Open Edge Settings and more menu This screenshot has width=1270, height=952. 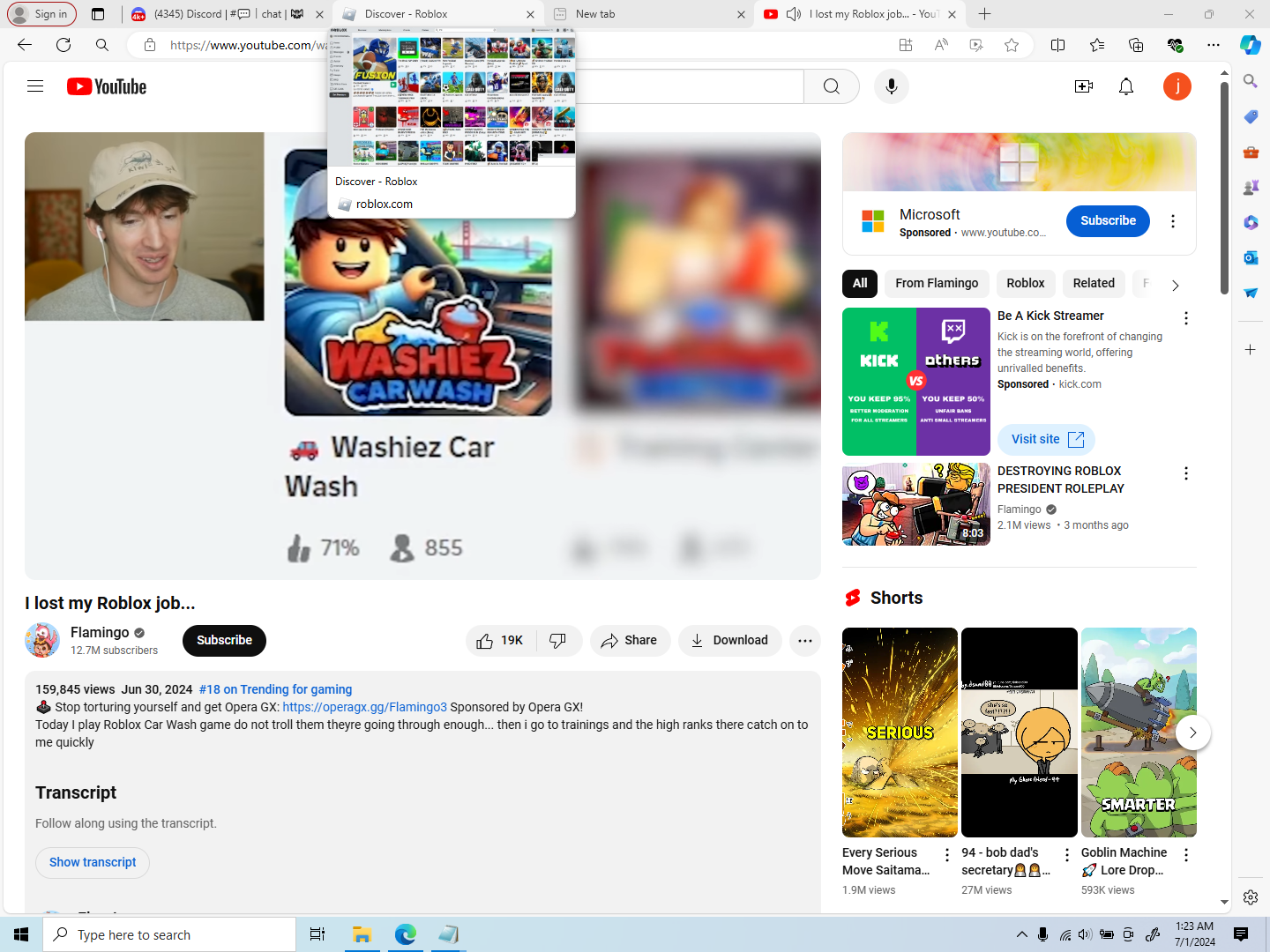[x=1214, y=45]
